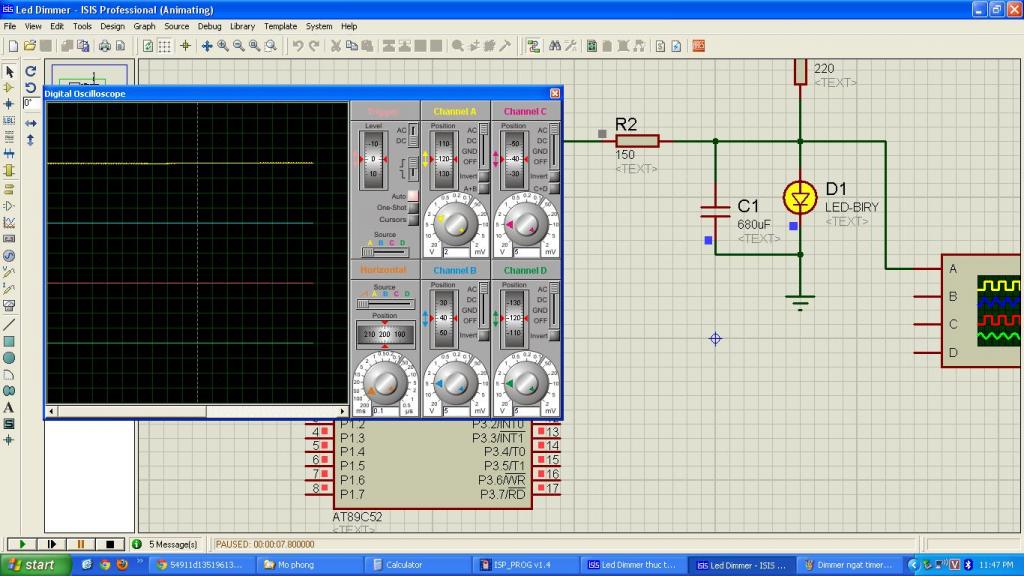Turn on oscilloscope Cursors
Image resolution: width=1024 pixels, height=576 pixels.
coord(412,220)
